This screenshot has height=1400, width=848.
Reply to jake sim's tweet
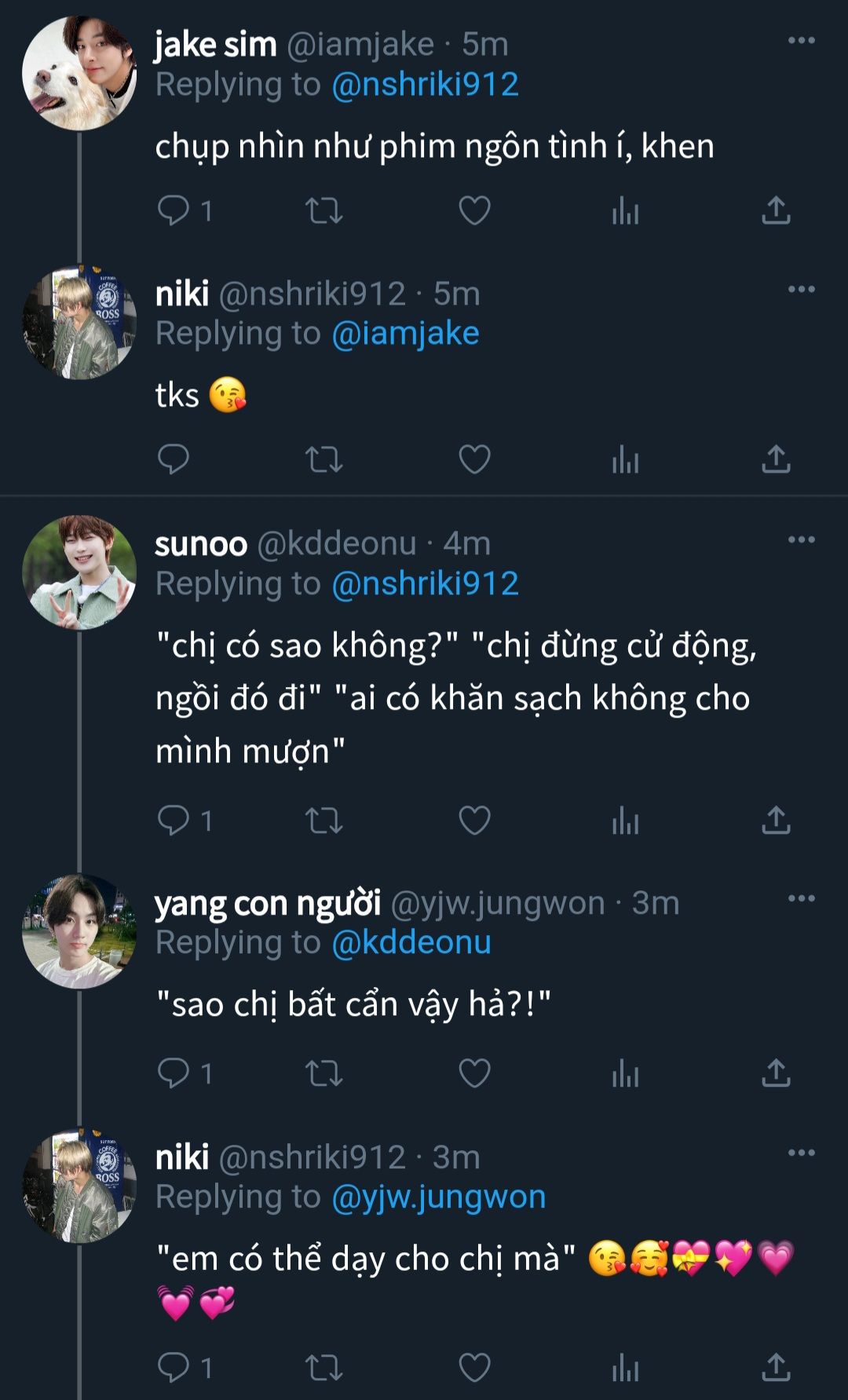point(174,210)
